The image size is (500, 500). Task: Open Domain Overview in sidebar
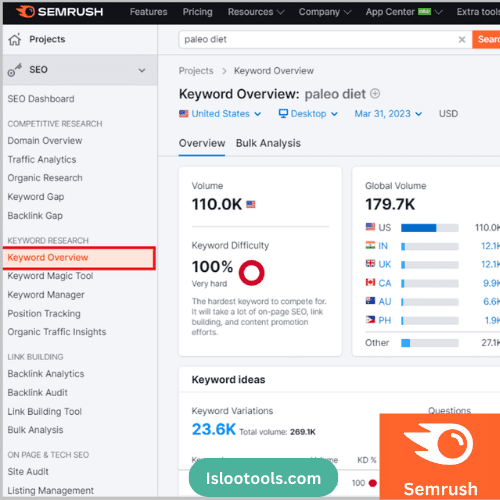45,141
